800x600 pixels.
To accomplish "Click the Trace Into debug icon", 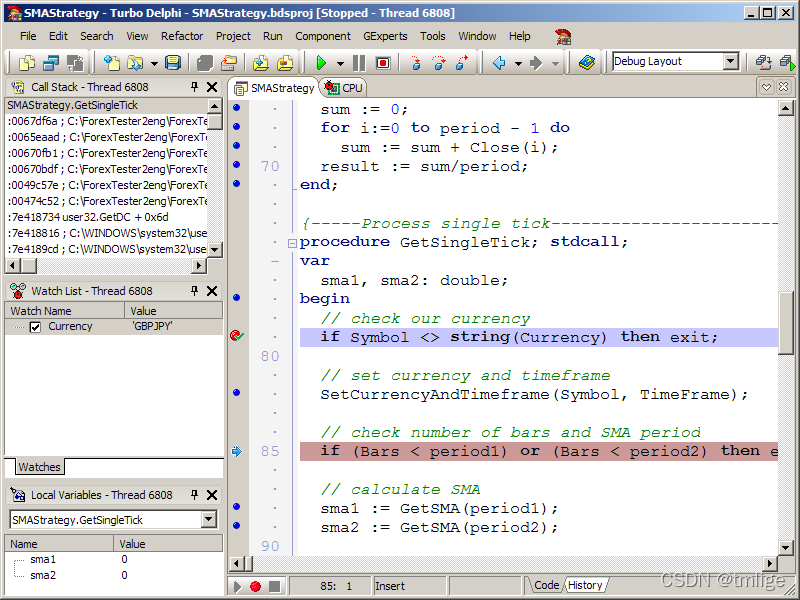I will pos(416,63).
